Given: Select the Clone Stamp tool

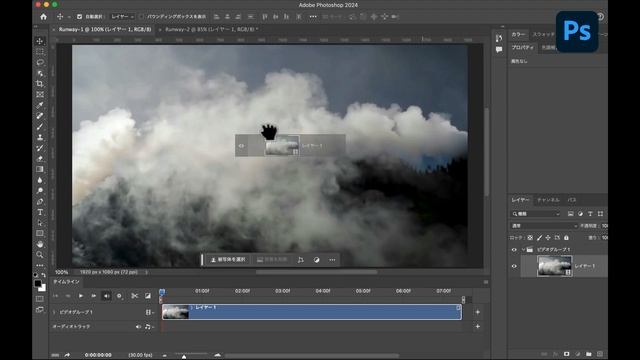Looking at the screenshot, I should pyautogui.click(x=40, y=138).
